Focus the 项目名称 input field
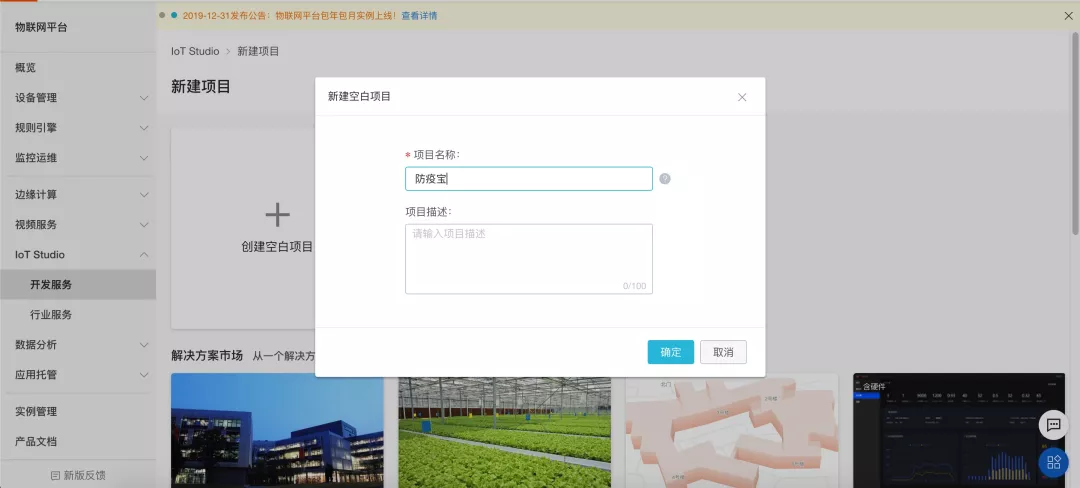The image size is (1080, 488). (529, 179)
